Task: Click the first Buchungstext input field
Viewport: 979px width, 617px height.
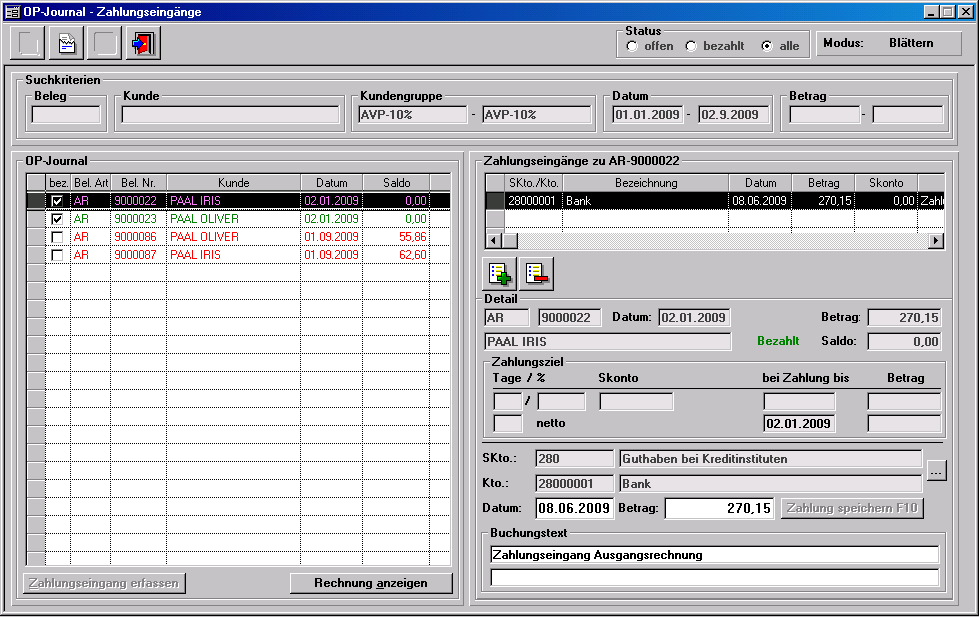Action: tap(714, 555)
